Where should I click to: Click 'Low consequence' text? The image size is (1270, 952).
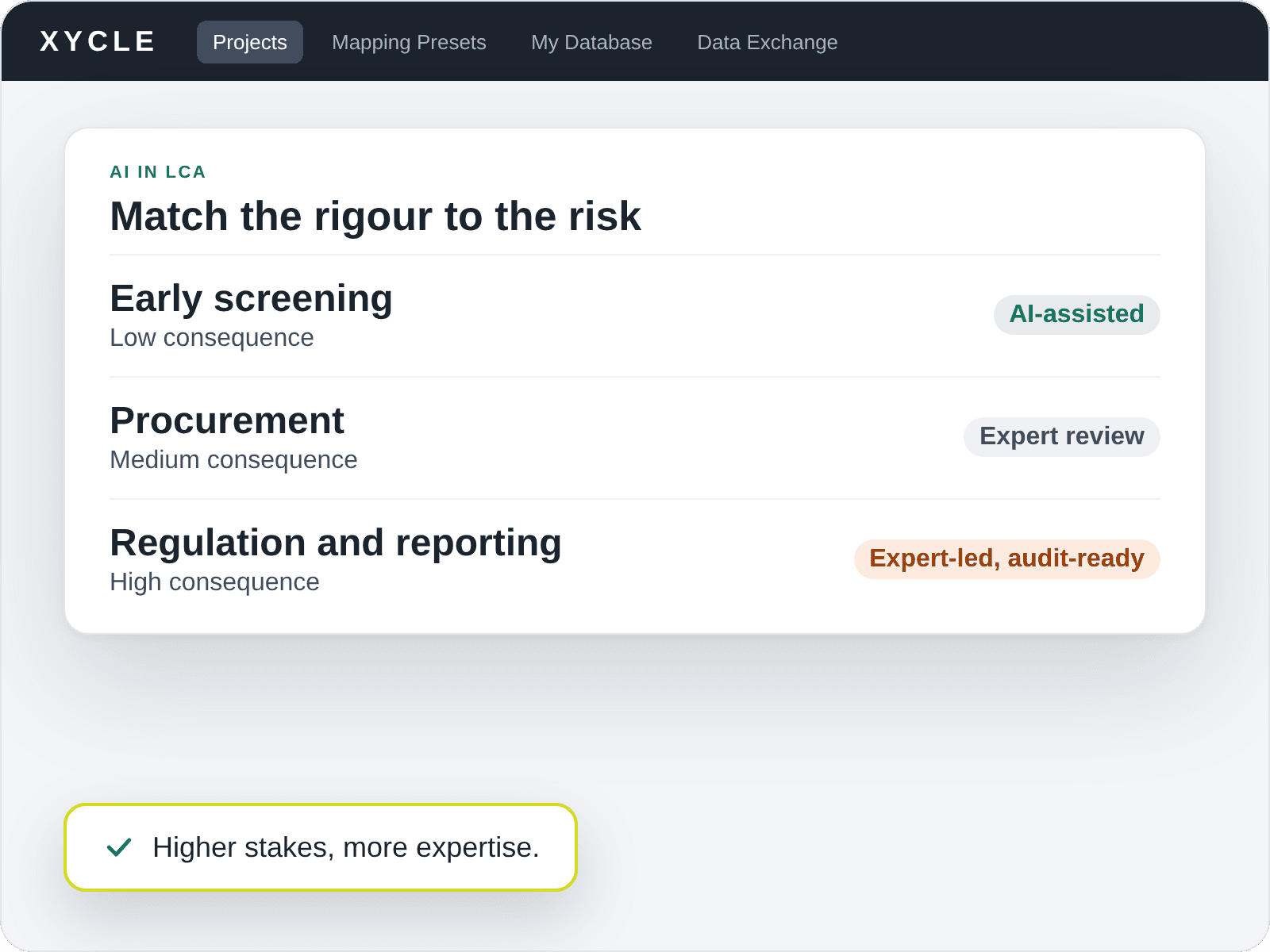click(212, 338)
